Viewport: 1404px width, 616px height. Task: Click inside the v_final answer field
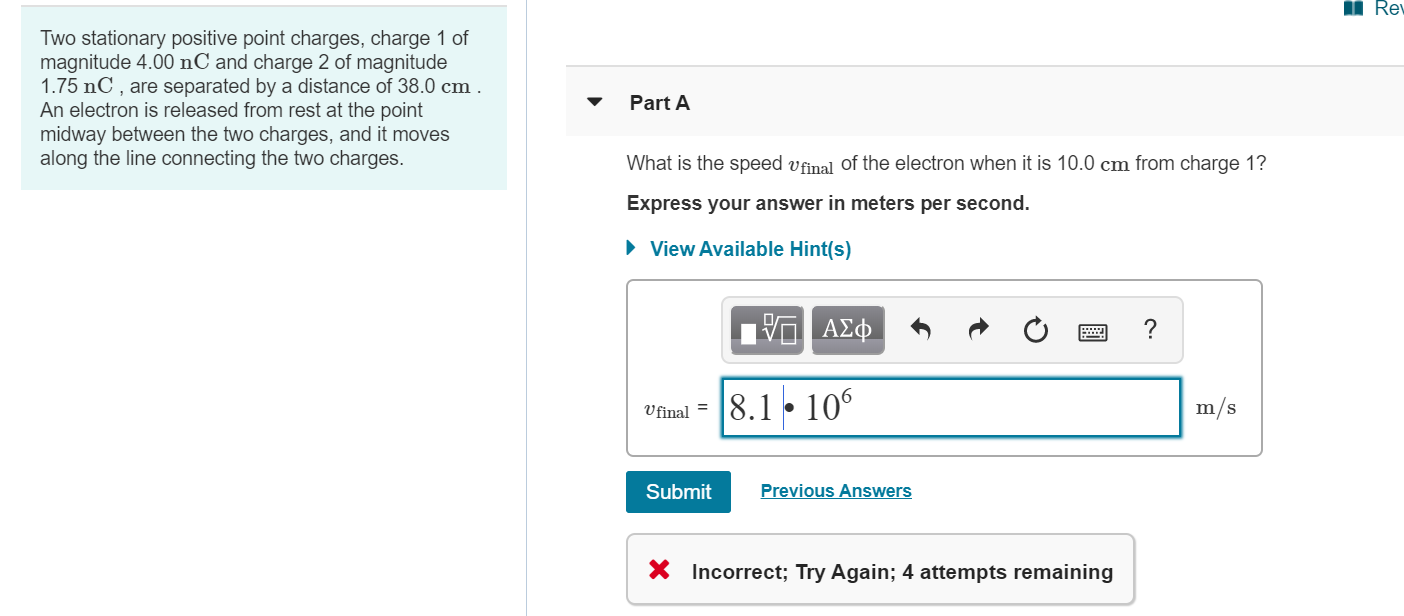pyautogui.click(x=951, y=407)
